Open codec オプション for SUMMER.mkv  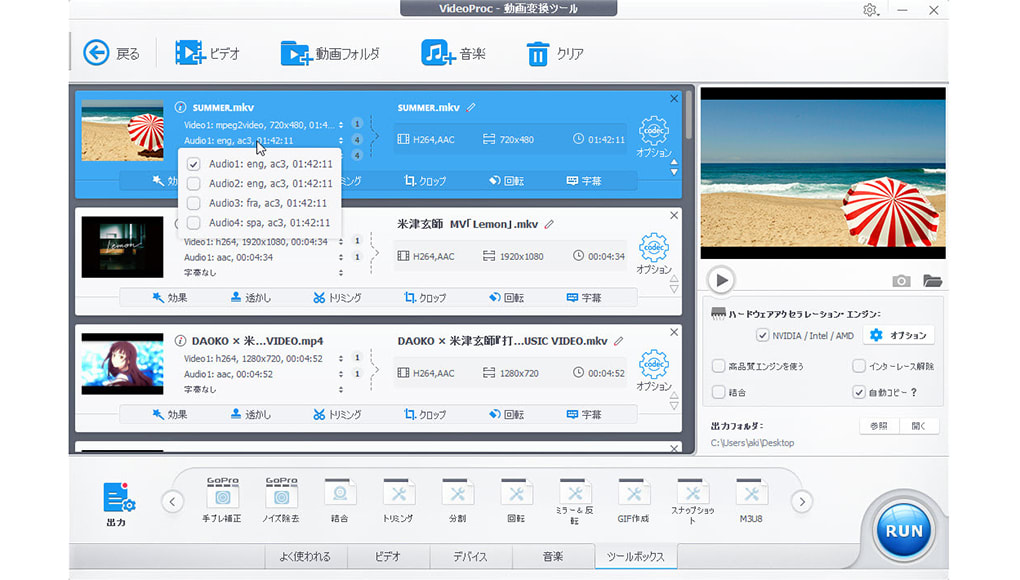[654, 132]
